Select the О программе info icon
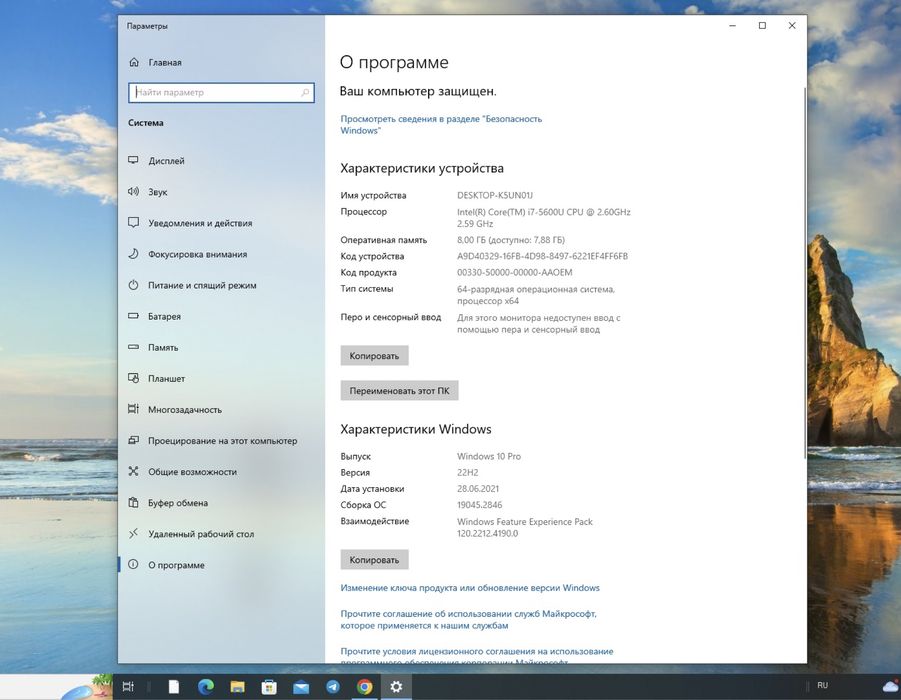 pos(133,564)
